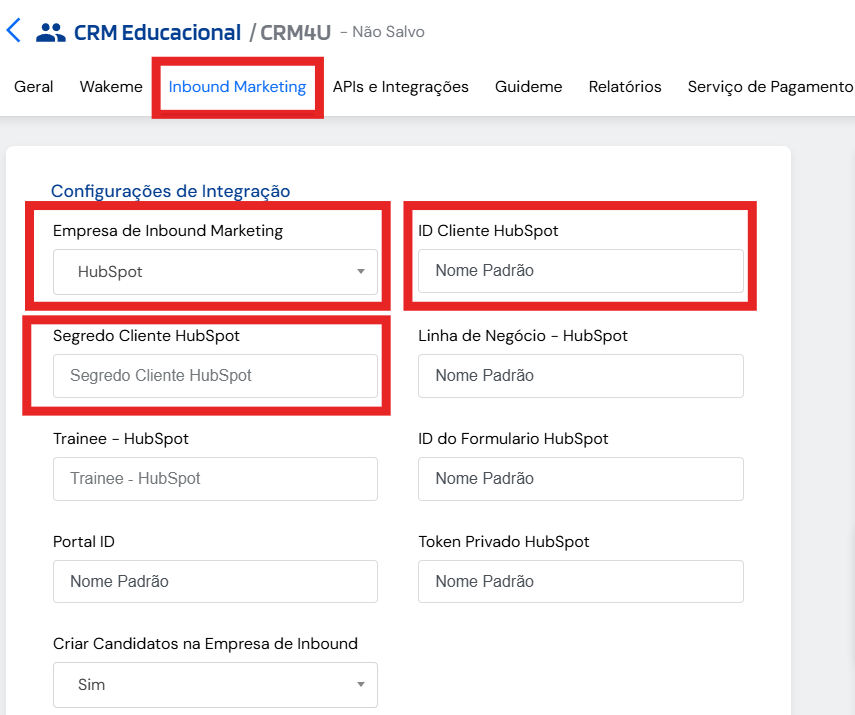This screenshot has height=715, width=855.
Task: Switch to the Geral tab
Action: coord(33,87)
